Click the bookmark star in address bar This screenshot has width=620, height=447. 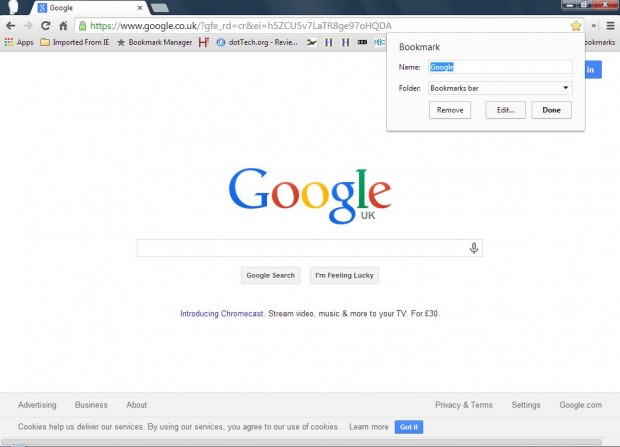point(576,25)
